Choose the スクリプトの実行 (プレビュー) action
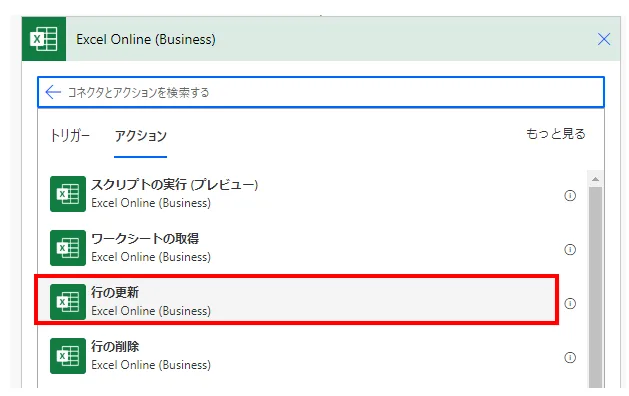 coord(297,194)
